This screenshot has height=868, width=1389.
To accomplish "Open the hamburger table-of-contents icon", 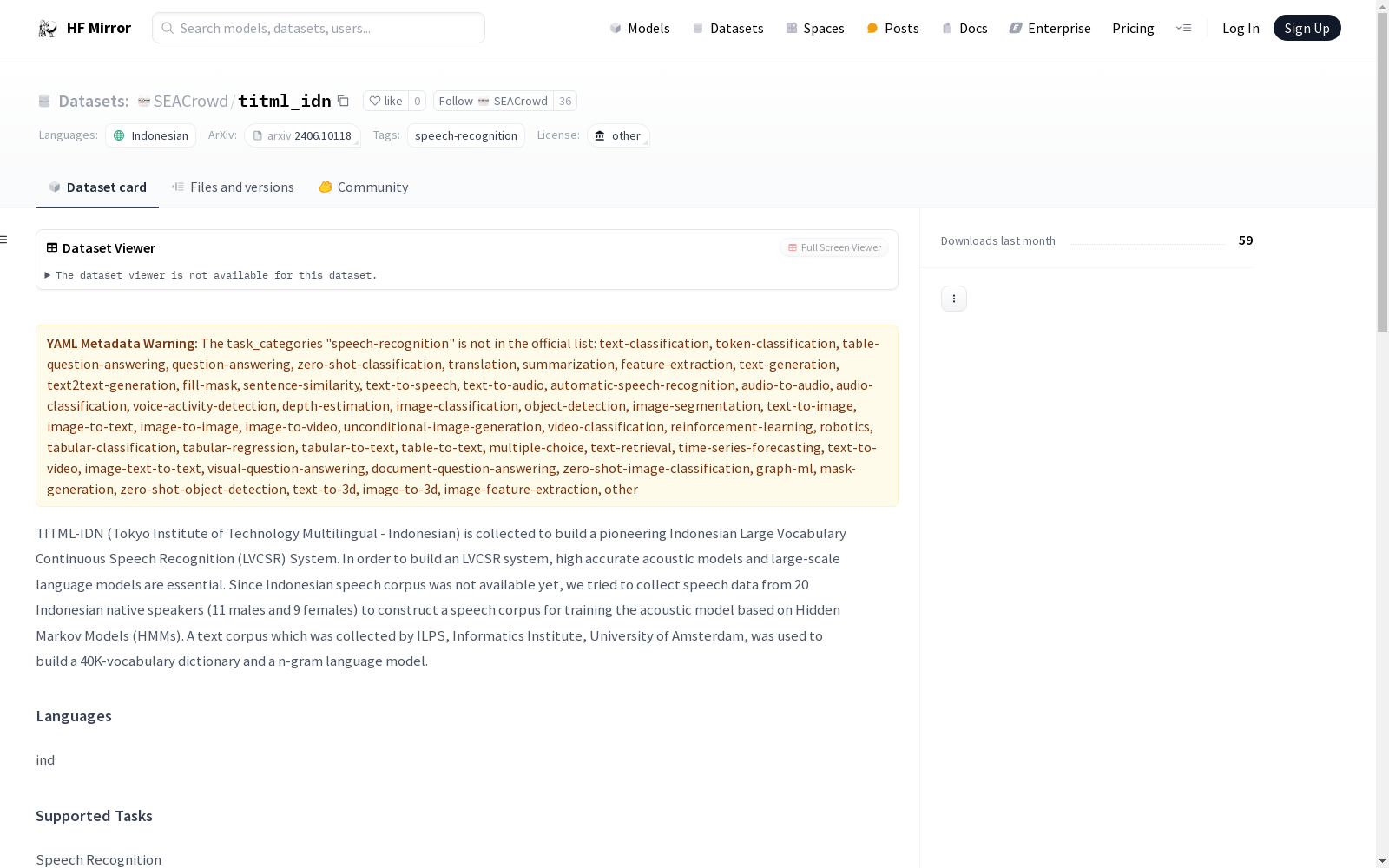I will click(4, 240).
